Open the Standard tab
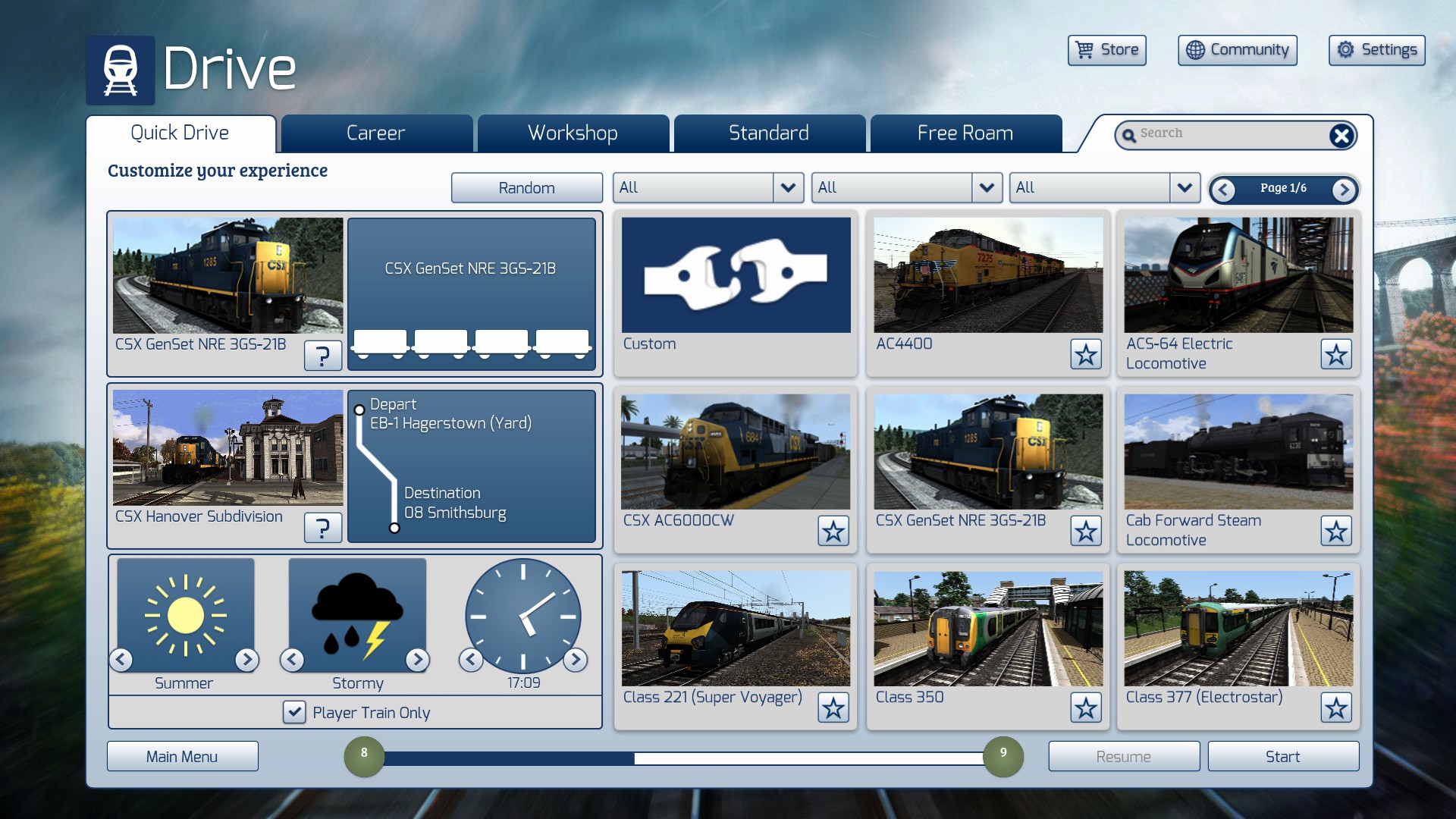This screenshot has width=1456, height=819. pos(769,133)
